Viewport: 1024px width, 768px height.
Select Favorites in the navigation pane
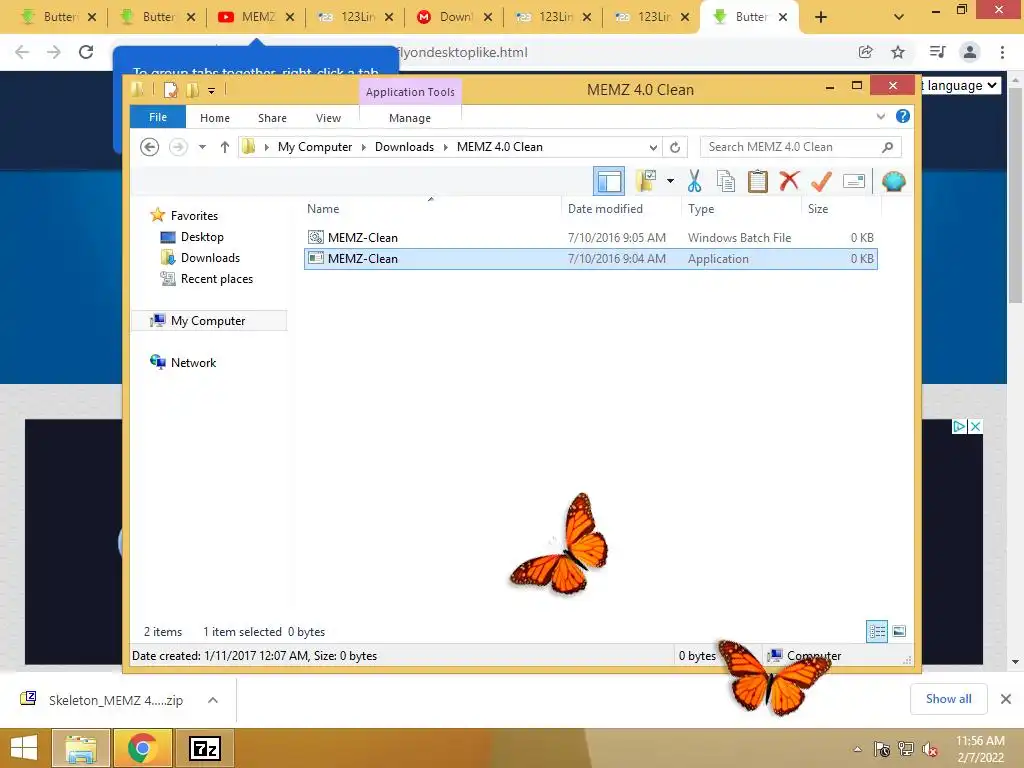[x=194, y=216]
